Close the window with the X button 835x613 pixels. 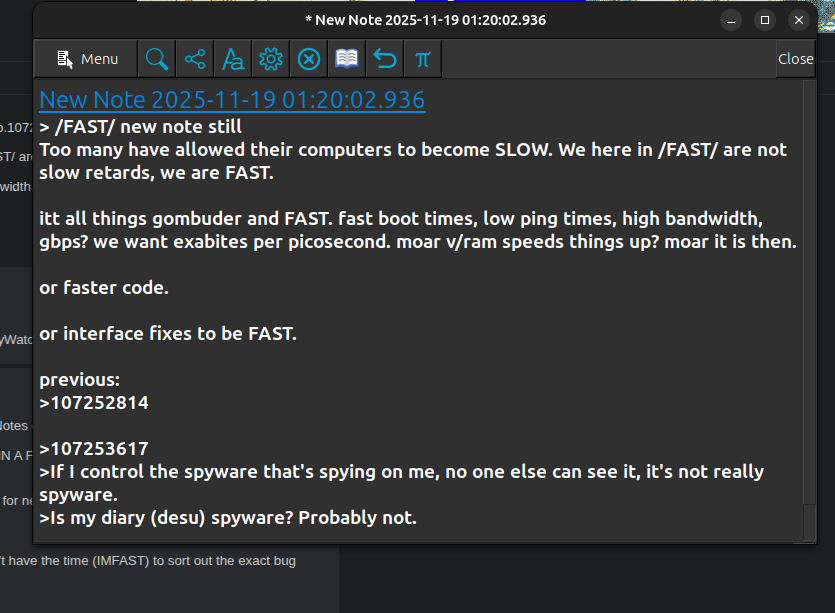[x=799, y=20]
